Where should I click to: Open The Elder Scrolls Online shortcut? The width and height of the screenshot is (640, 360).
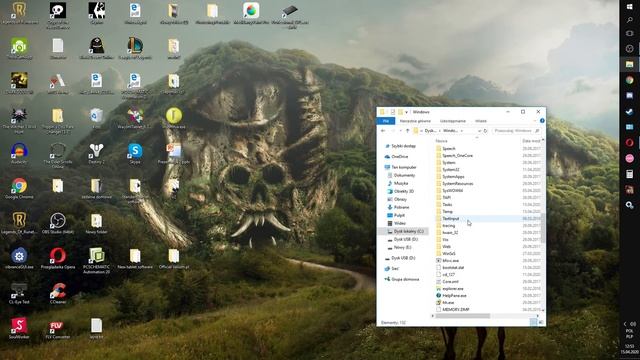point(58,155)
